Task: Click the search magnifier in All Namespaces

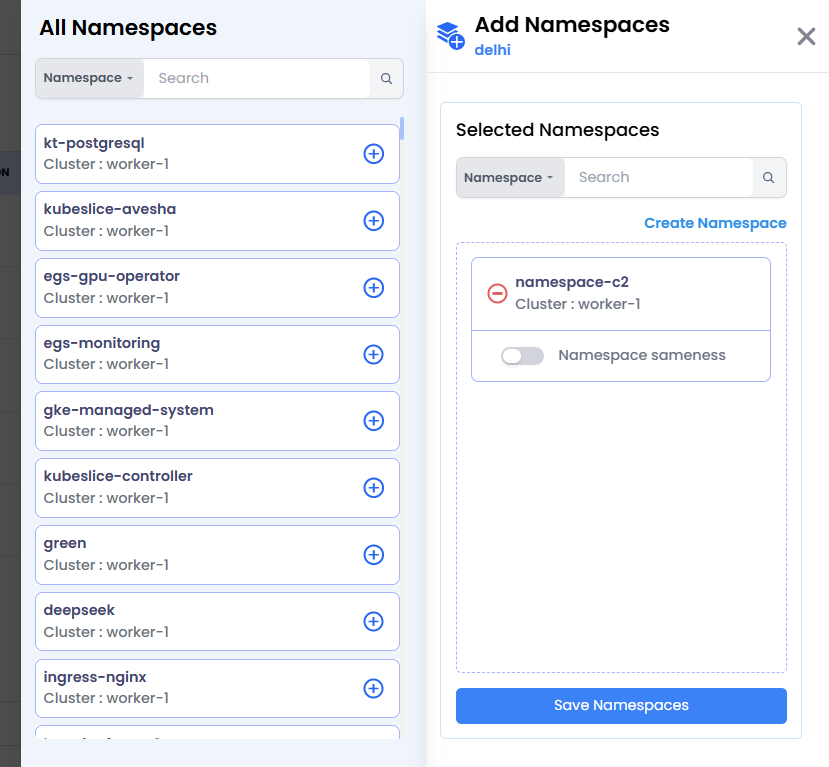Action: click(x=386, y=78)
